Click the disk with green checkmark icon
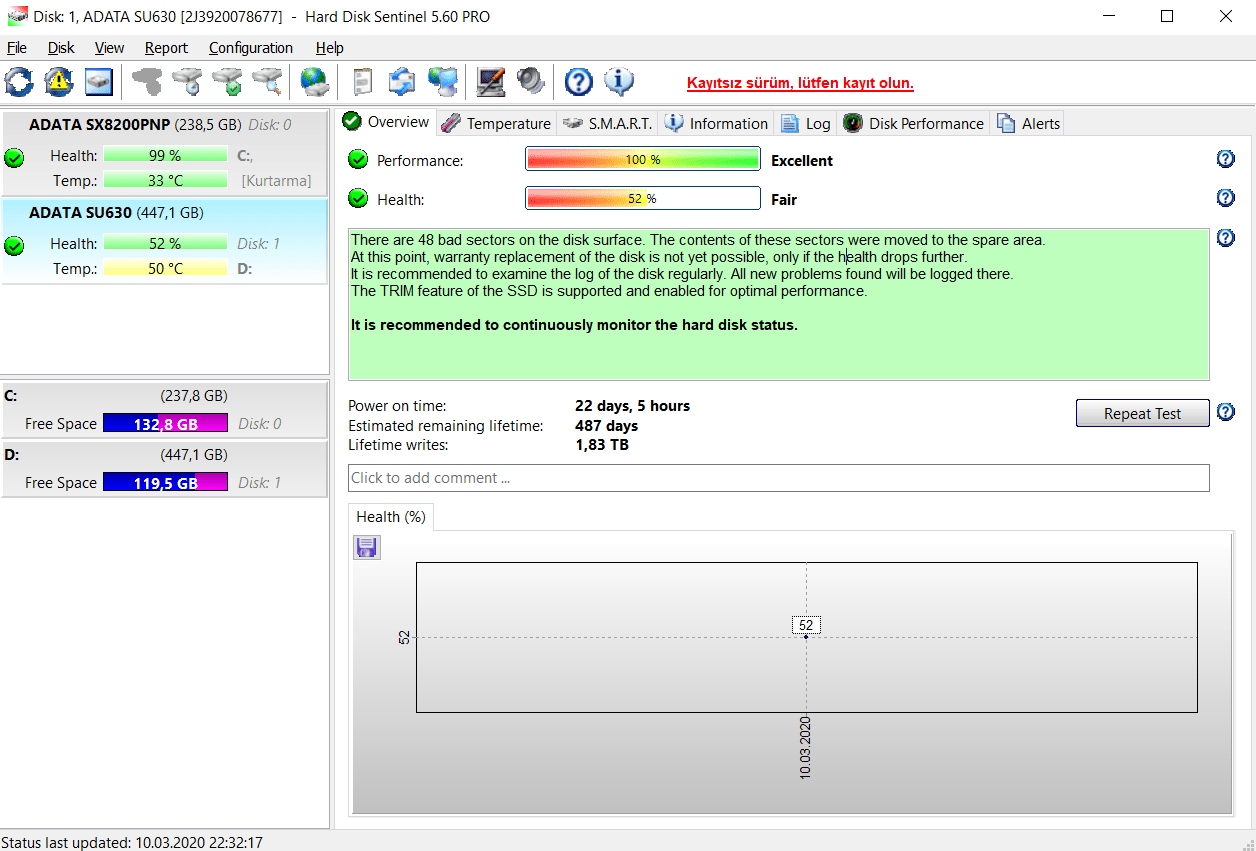 click(227, 82)
